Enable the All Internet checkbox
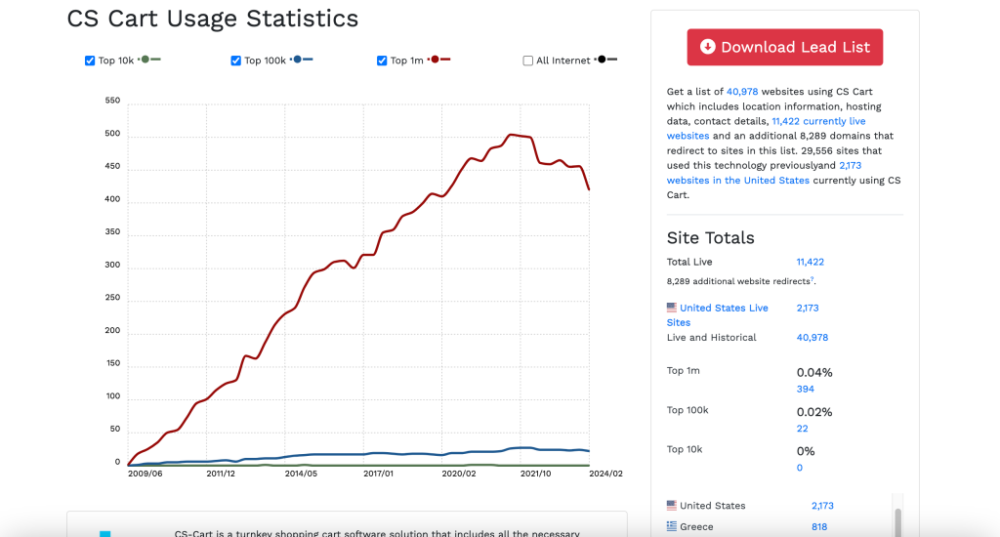 click(528, 61)
